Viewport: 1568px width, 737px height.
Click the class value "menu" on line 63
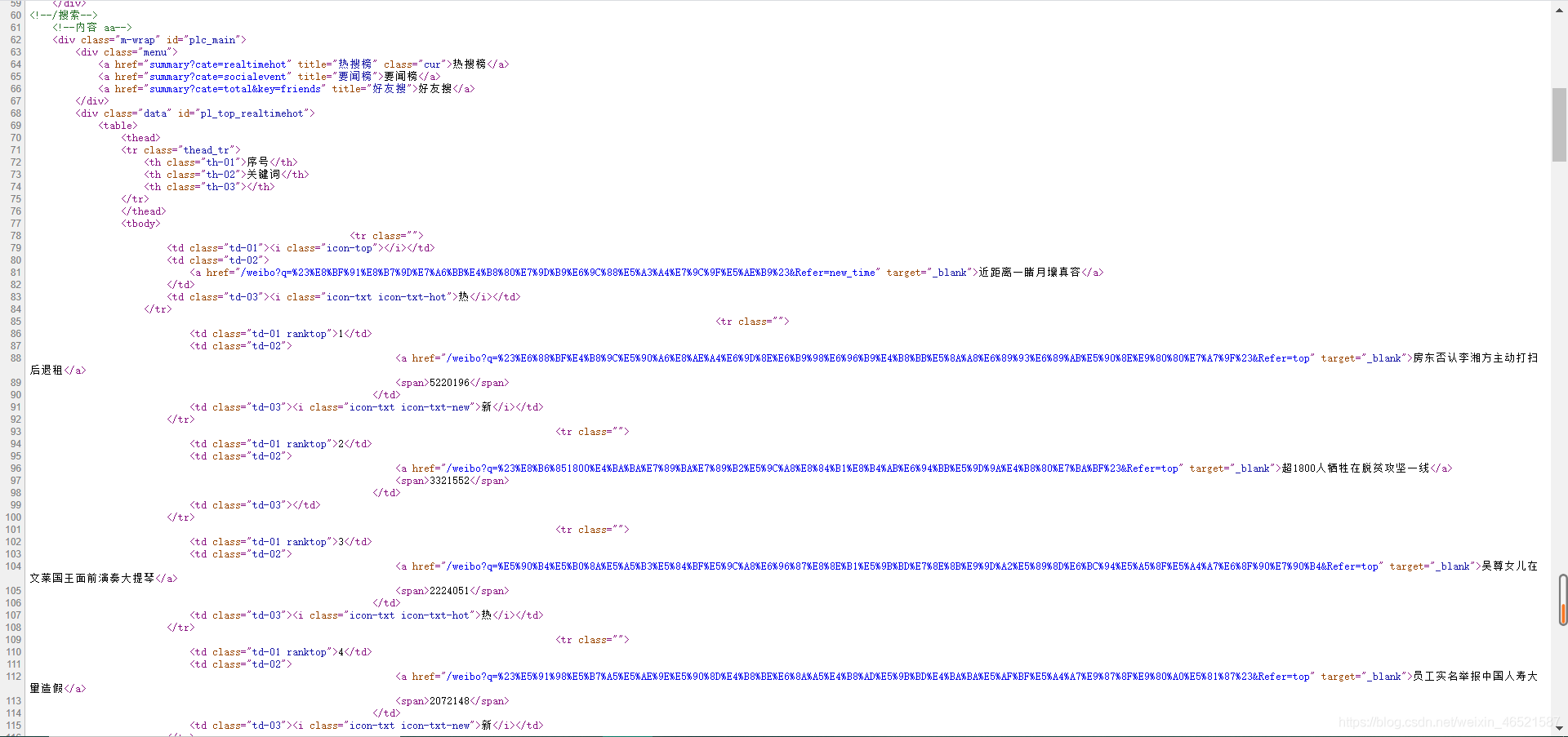pyautogui.click(x=155, y=52)
